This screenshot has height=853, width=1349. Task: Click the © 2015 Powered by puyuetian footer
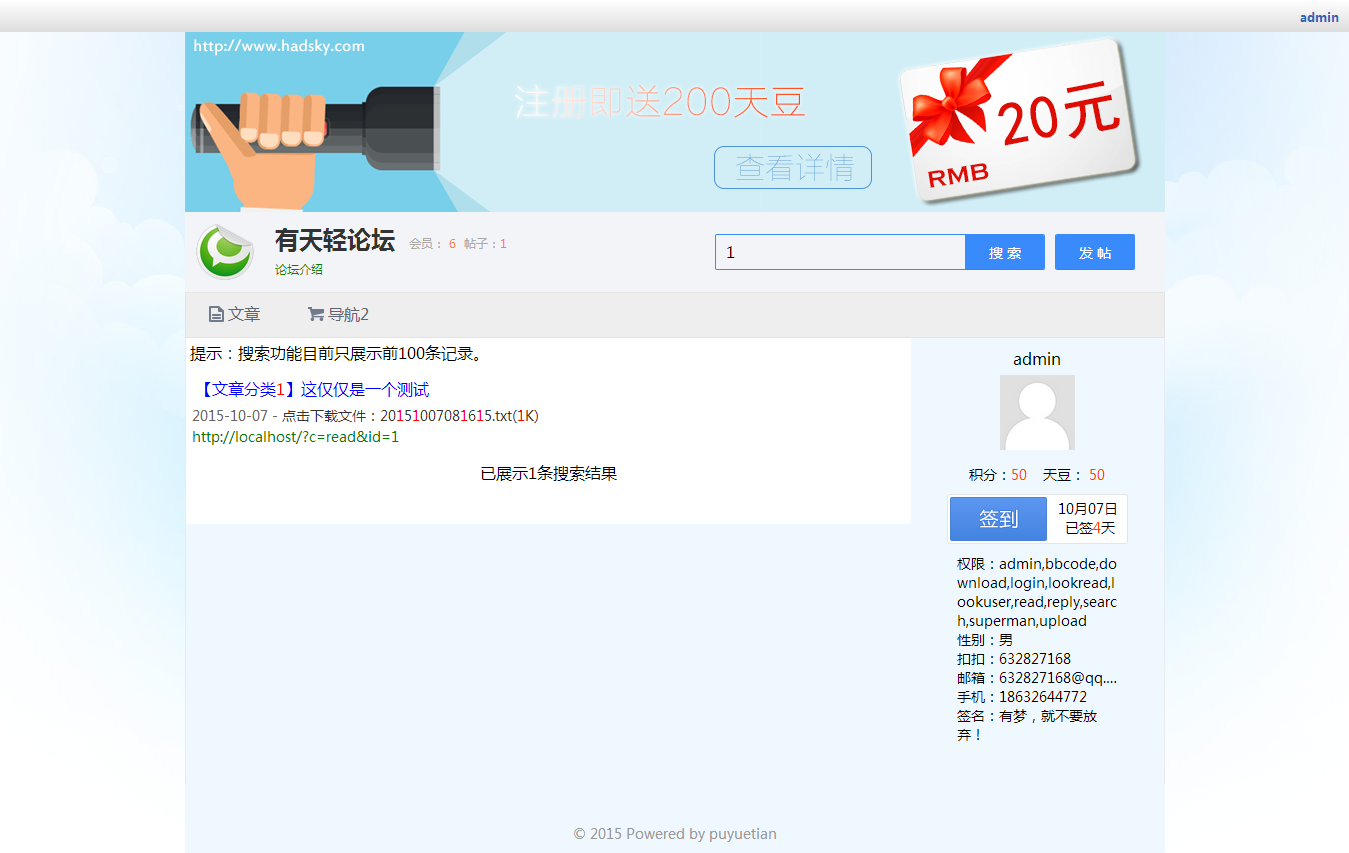675,834
